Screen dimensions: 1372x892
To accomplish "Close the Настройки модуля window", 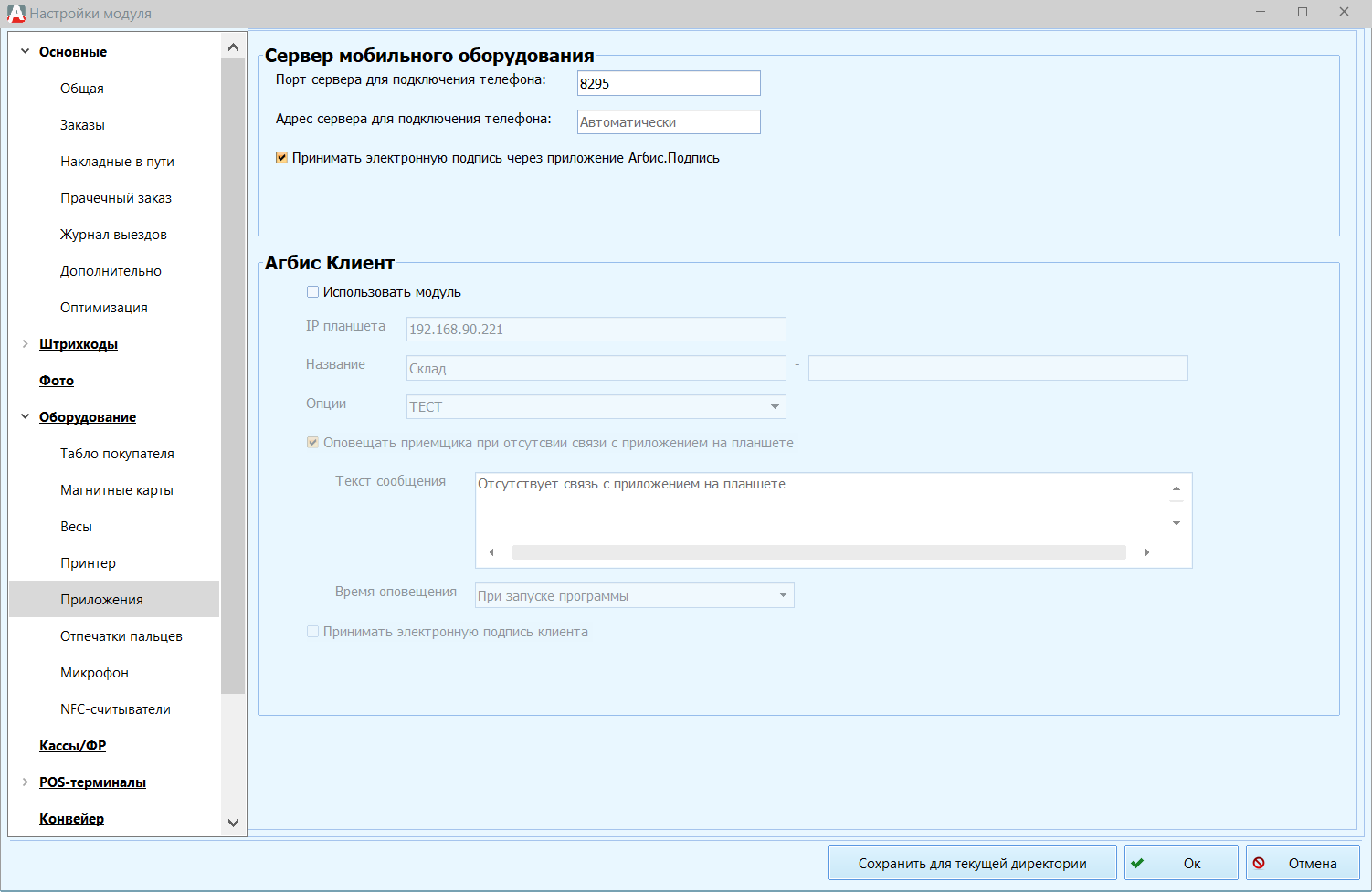I will point(1345,12).
